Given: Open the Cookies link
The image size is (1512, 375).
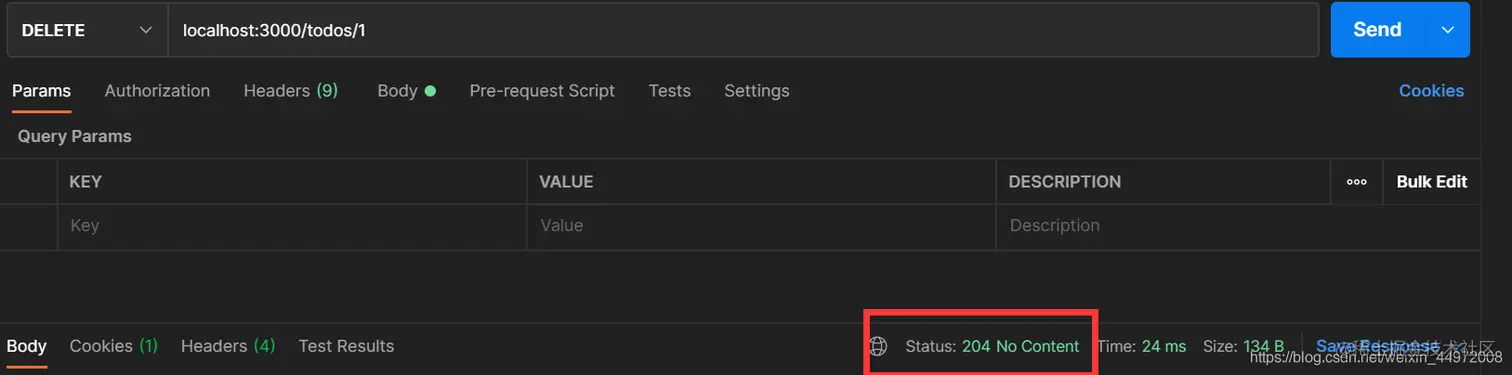Looking at the screenshot, I should 1431,91.
